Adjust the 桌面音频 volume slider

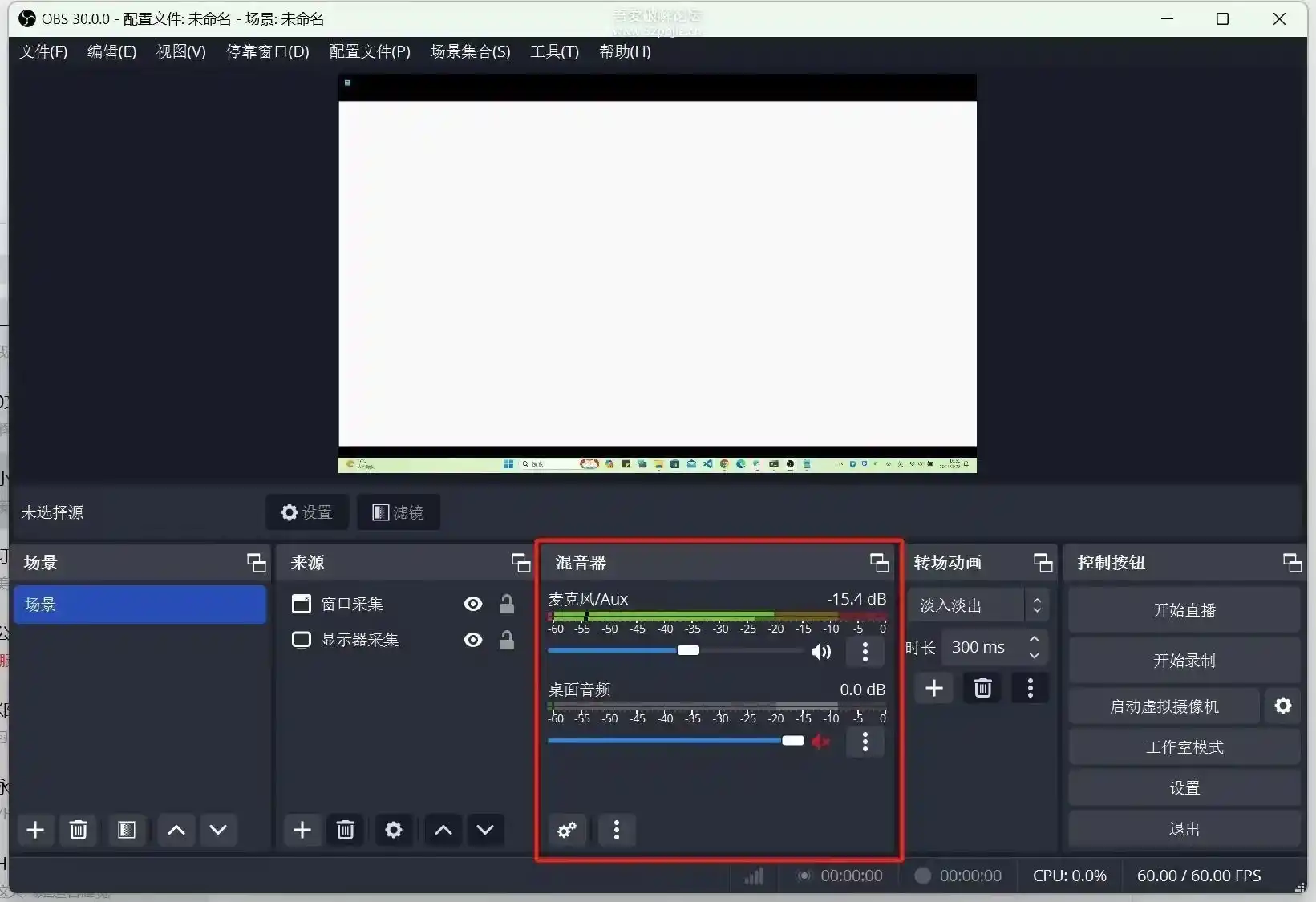[x=793, y=741]
